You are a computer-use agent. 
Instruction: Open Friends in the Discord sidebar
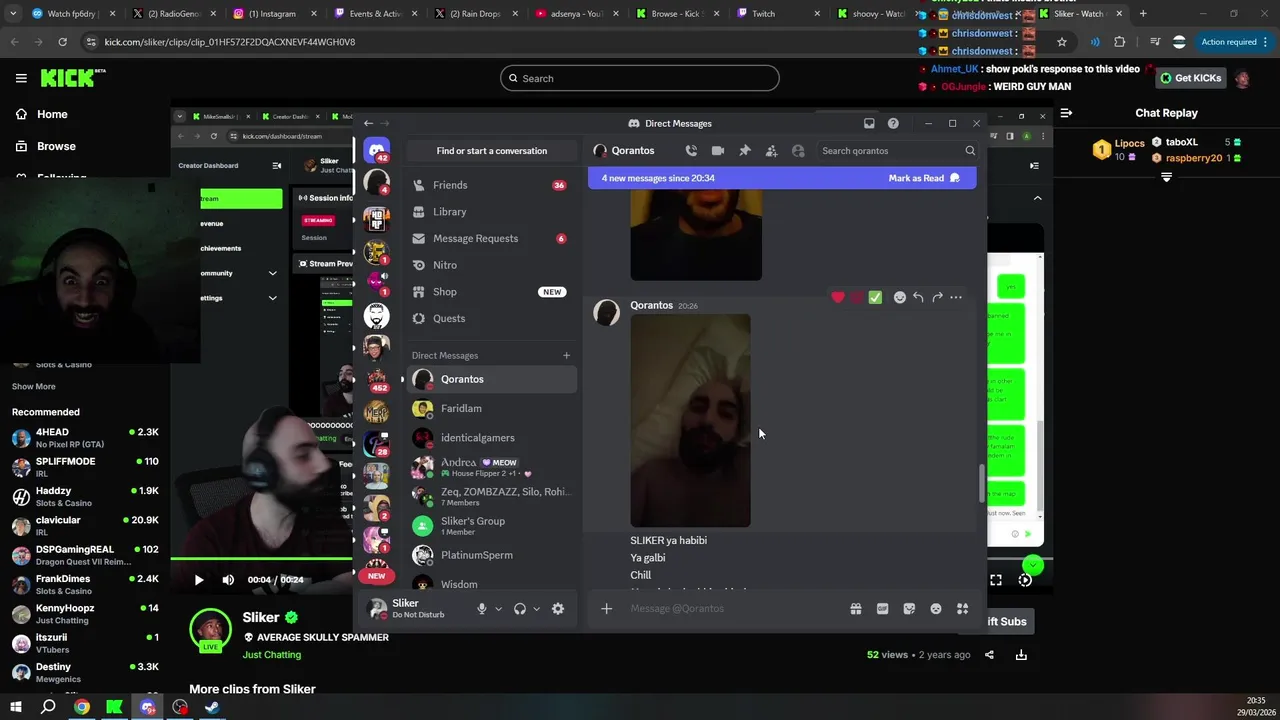tap(491, 185)
